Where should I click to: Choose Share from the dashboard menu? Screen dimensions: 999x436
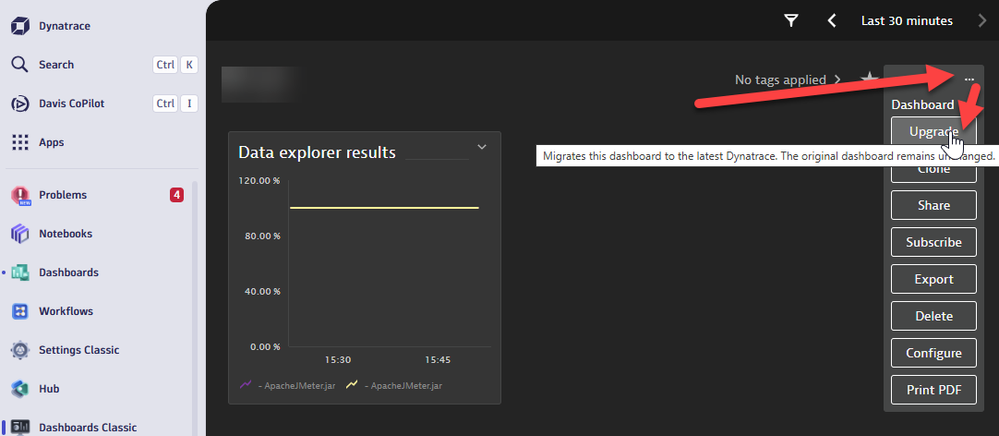coord(933,205)
